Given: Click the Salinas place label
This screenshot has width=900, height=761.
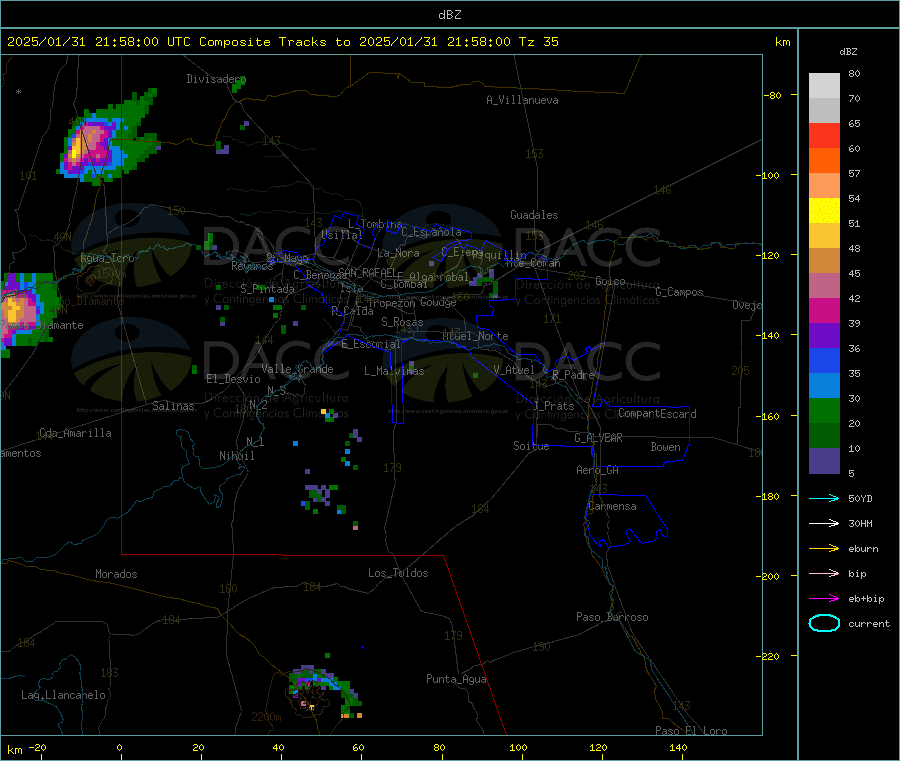Looking at the screenshot, I should (x=173, y=406).
